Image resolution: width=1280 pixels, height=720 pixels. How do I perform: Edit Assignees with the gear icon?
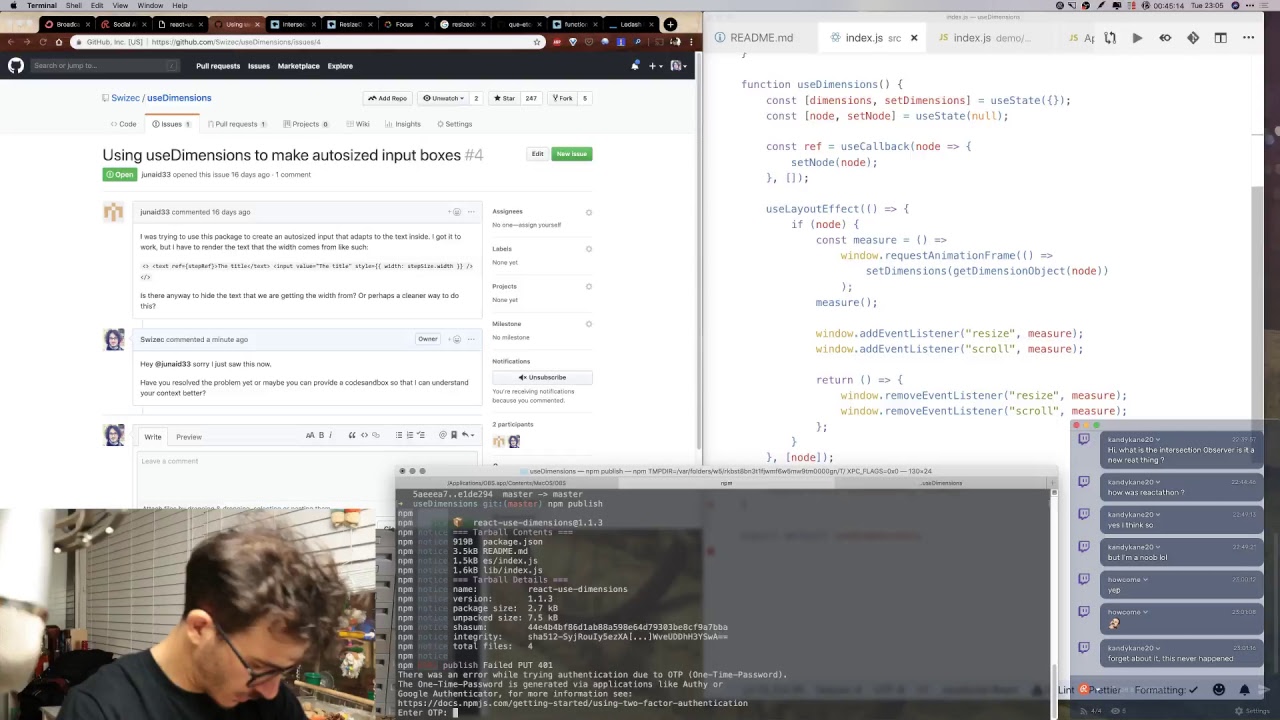pos(588,212)
